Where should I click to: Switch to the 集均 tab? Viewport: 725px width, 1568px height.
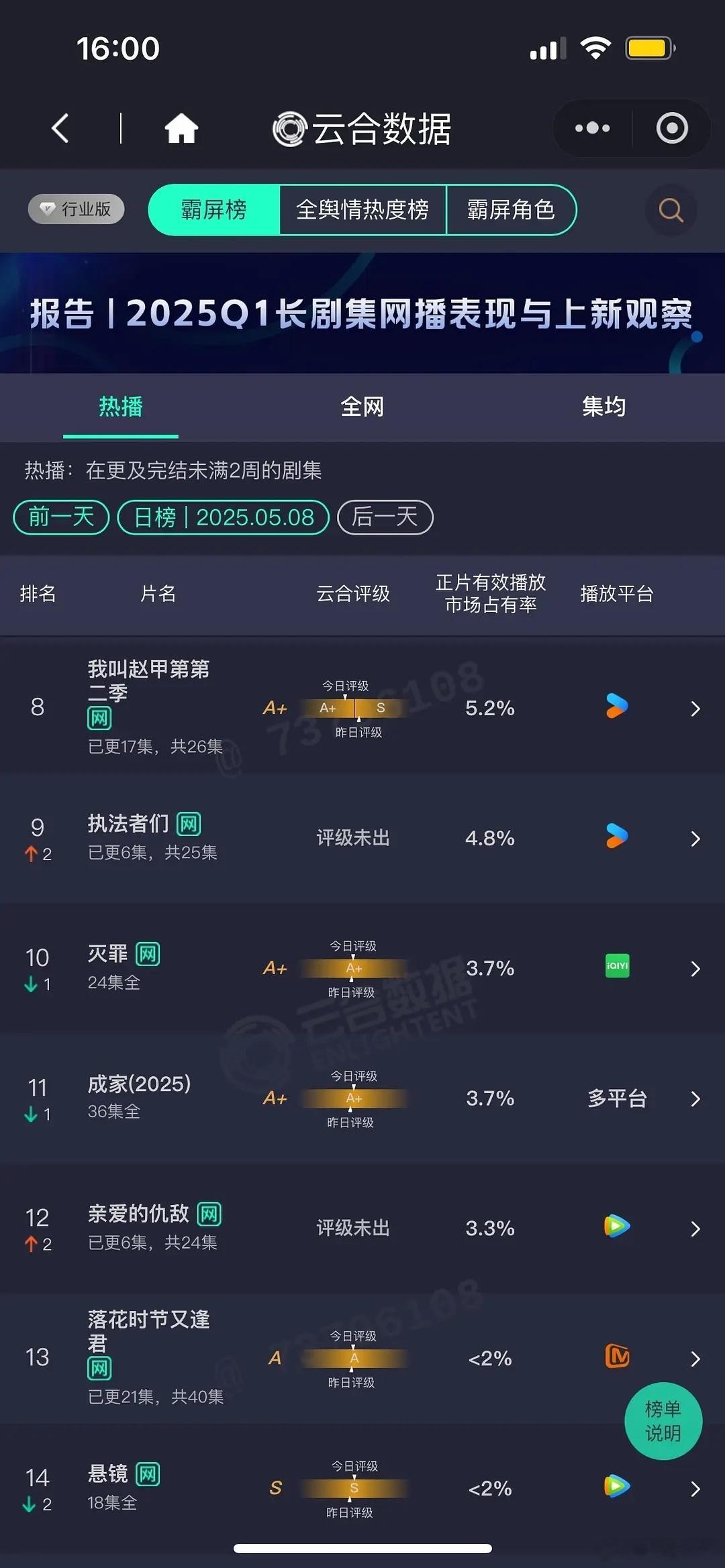604,407
